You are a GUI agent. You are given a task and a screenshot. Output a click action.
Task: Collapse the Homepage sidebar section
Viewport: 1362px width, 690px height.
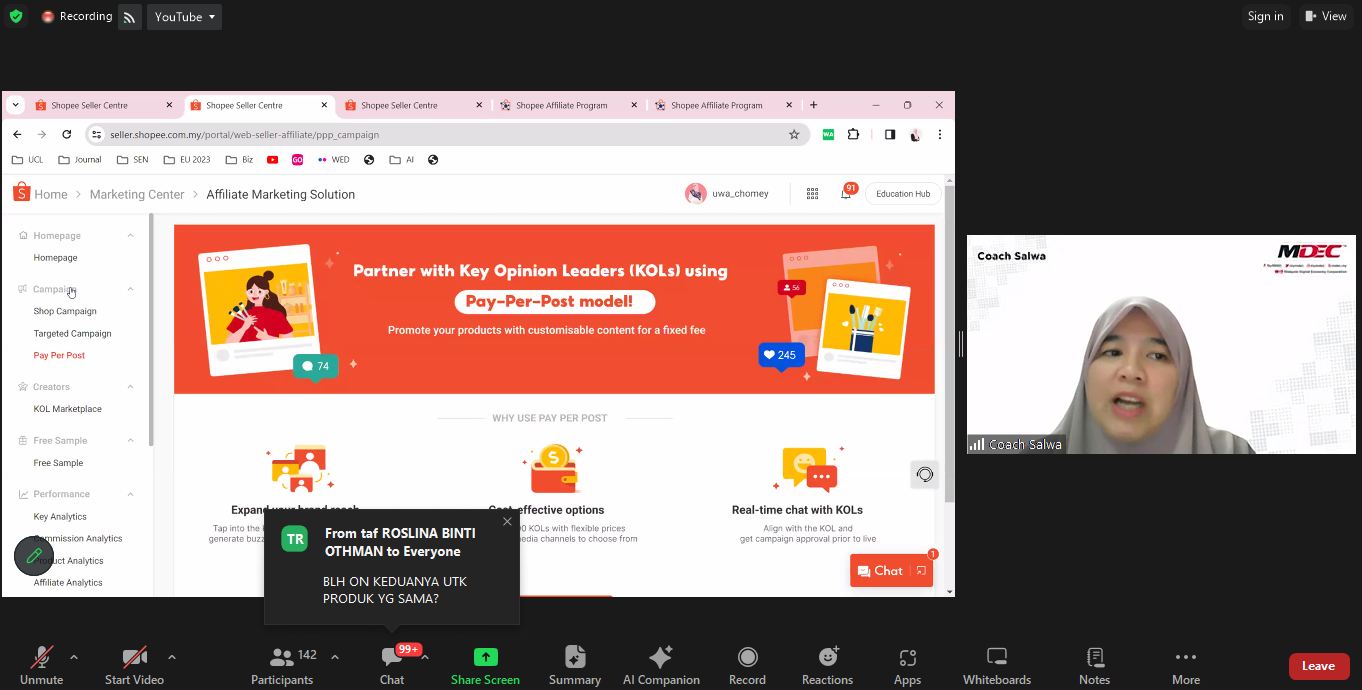click(x=130, y=236)
